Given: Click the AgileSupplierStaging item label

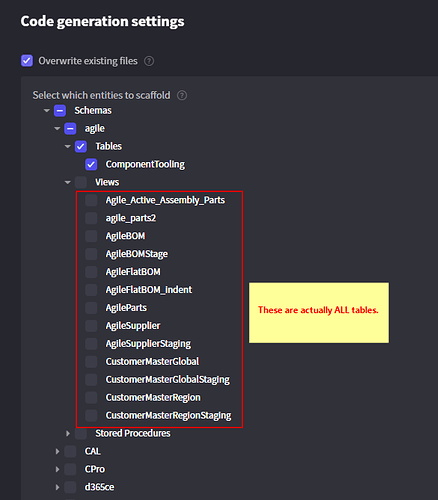Looking at the screenshot, I should (148, 344).
